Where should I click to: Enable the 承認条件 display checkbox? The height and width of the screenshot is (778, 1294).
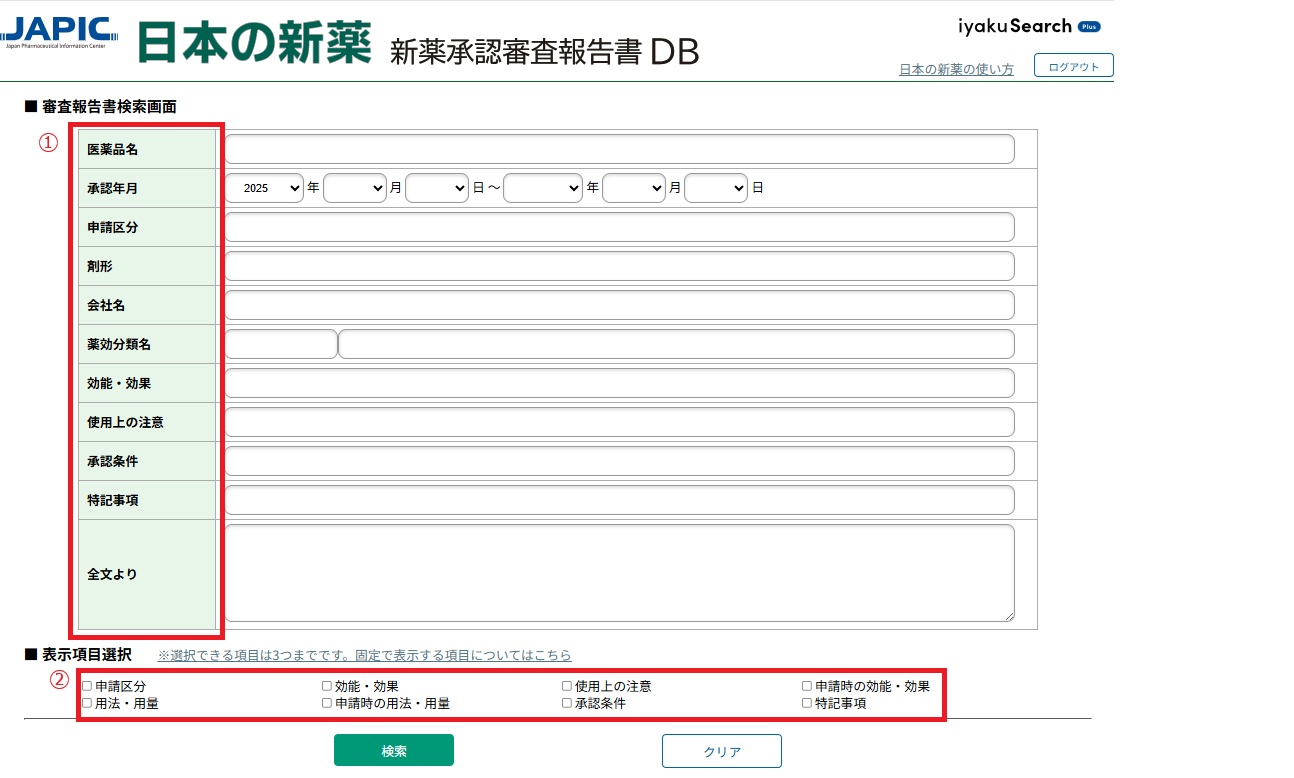point(567,703)
